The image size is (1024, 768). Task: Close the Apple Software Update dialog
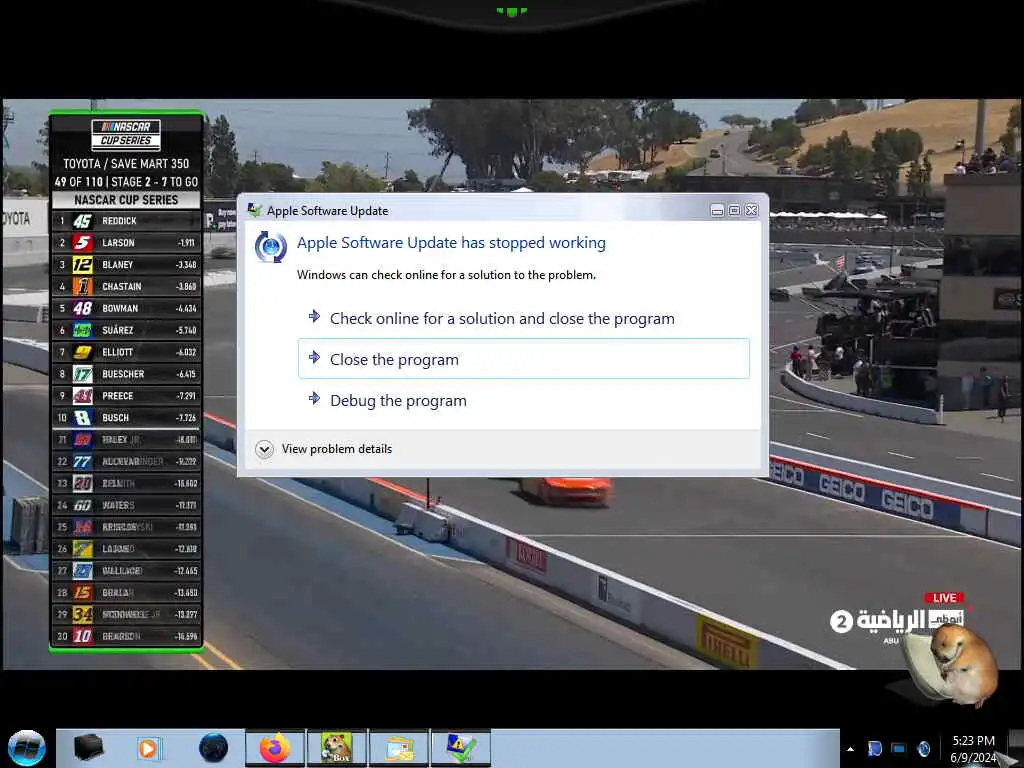click(752, 210)
